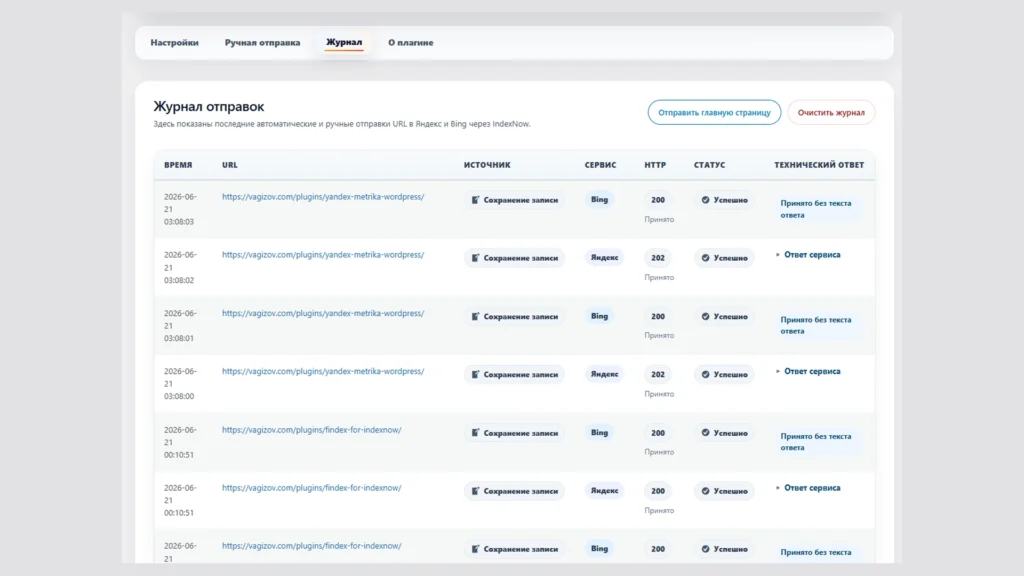
Task: Click Bing badge in 03:08:03 row
Action: coord(600,200)
